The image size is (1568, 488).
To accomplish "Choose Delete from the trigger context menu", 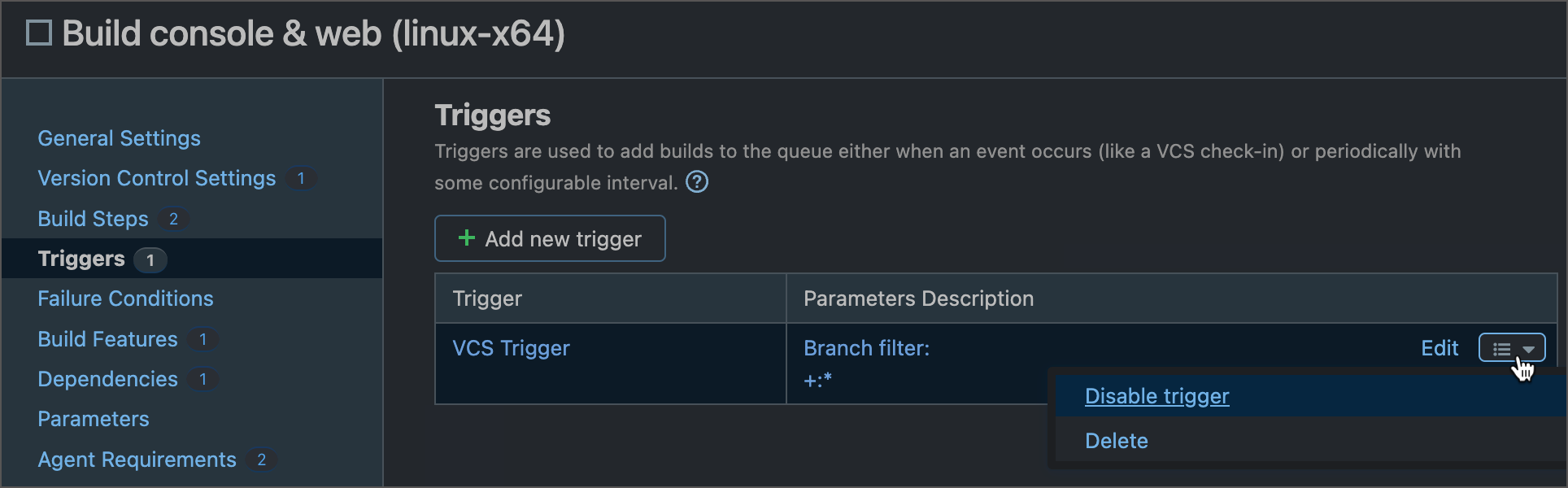I will 1116,440.
